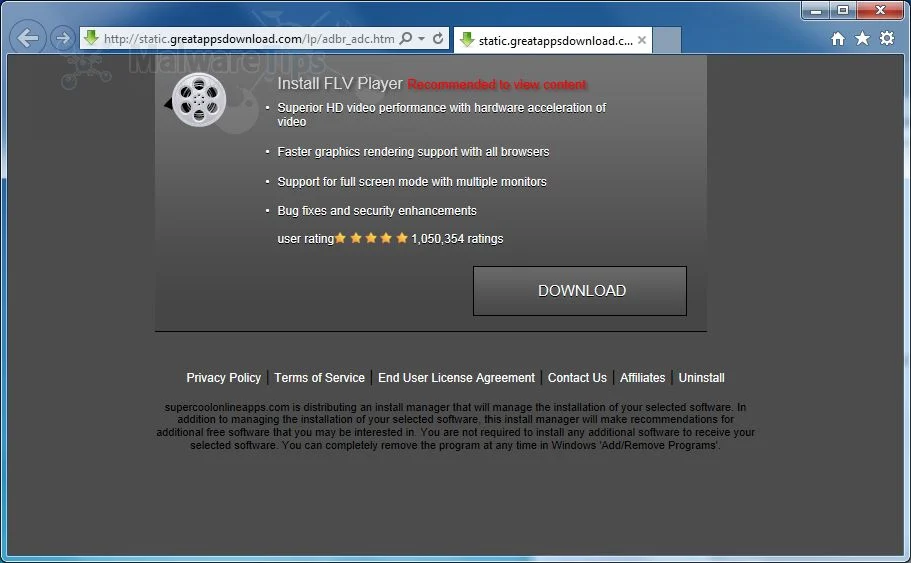
Task: Click the DOWNLOAD button
Action: pos(580,291)
